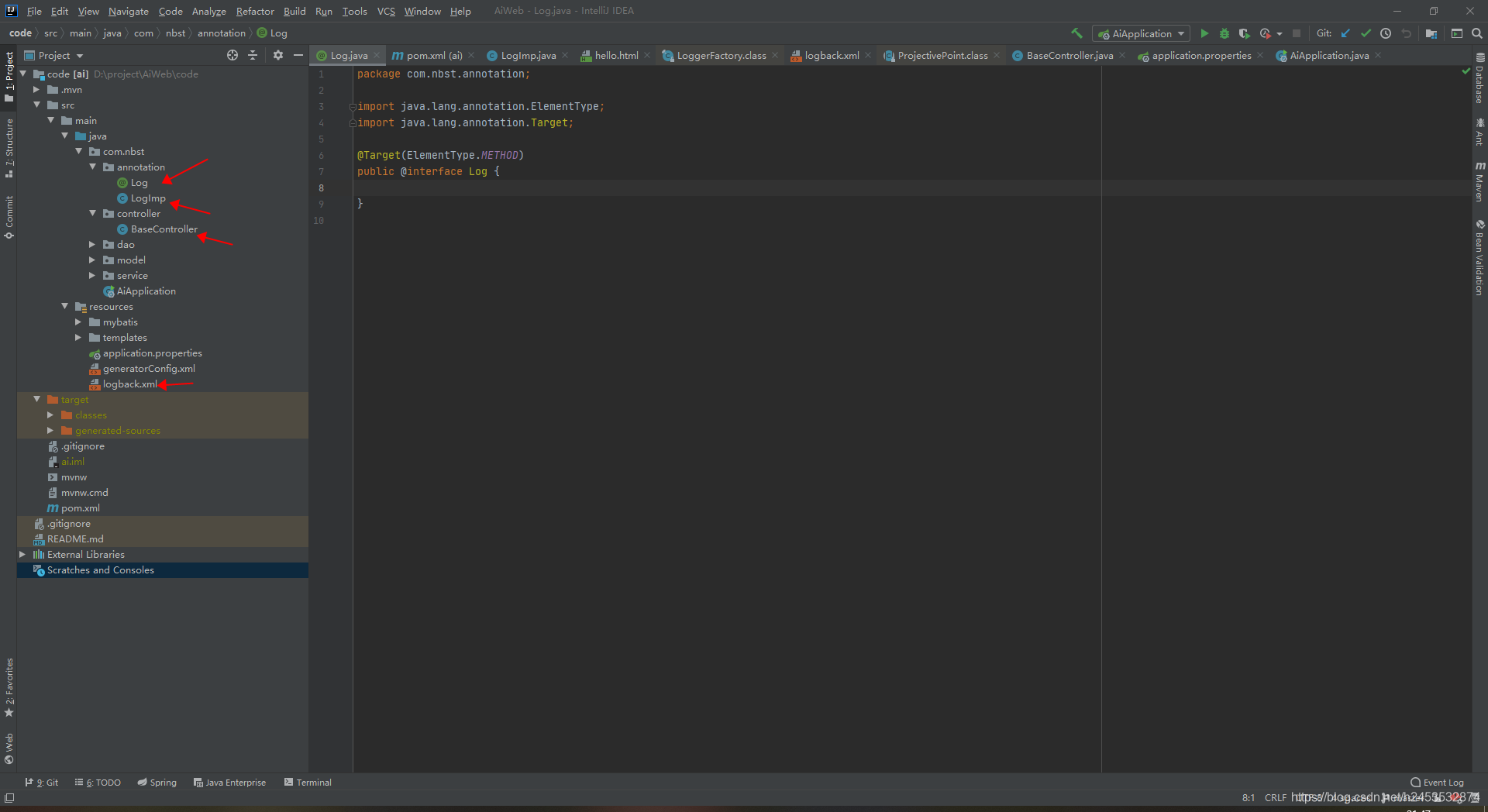Expand the model package
This screenshot has height=812, width=1488.
(92, 260)
